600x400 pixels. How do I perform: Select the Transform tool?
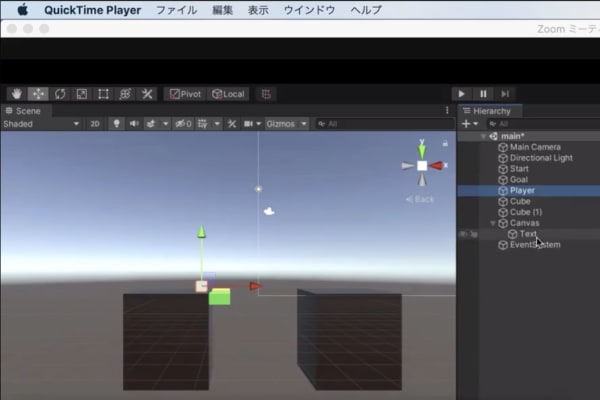tap(125, 94)
